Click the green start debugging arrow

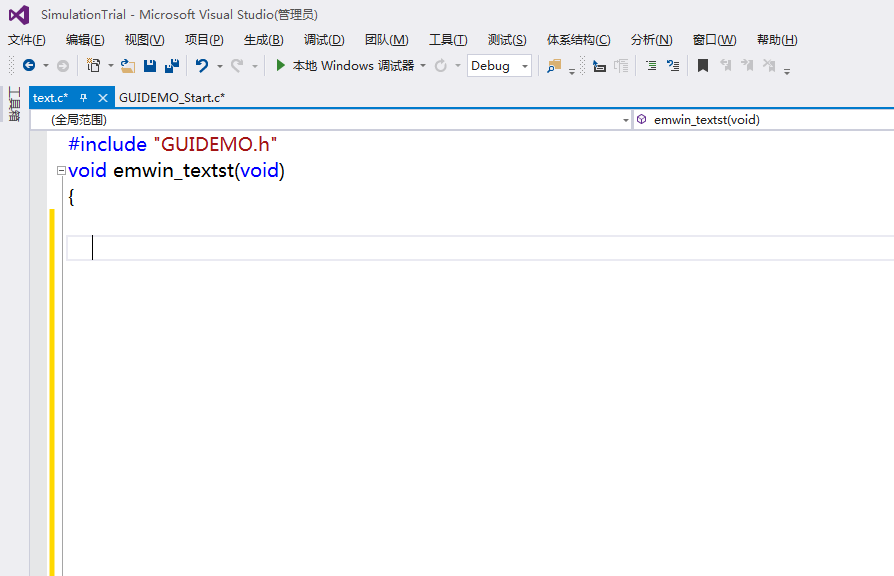pos(280,66)
